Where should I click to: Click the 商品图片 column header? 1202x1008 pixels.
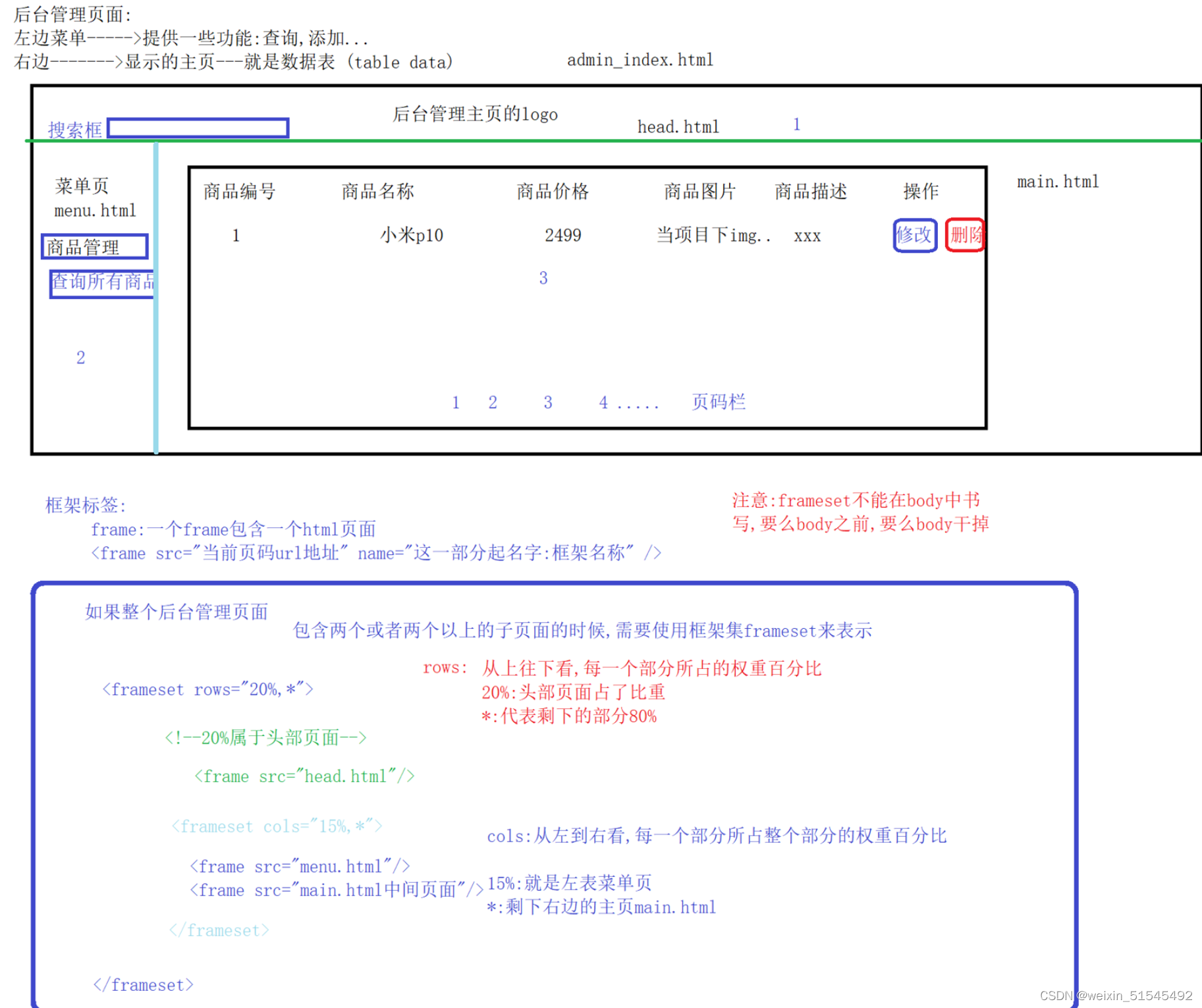tap(699, 192)
